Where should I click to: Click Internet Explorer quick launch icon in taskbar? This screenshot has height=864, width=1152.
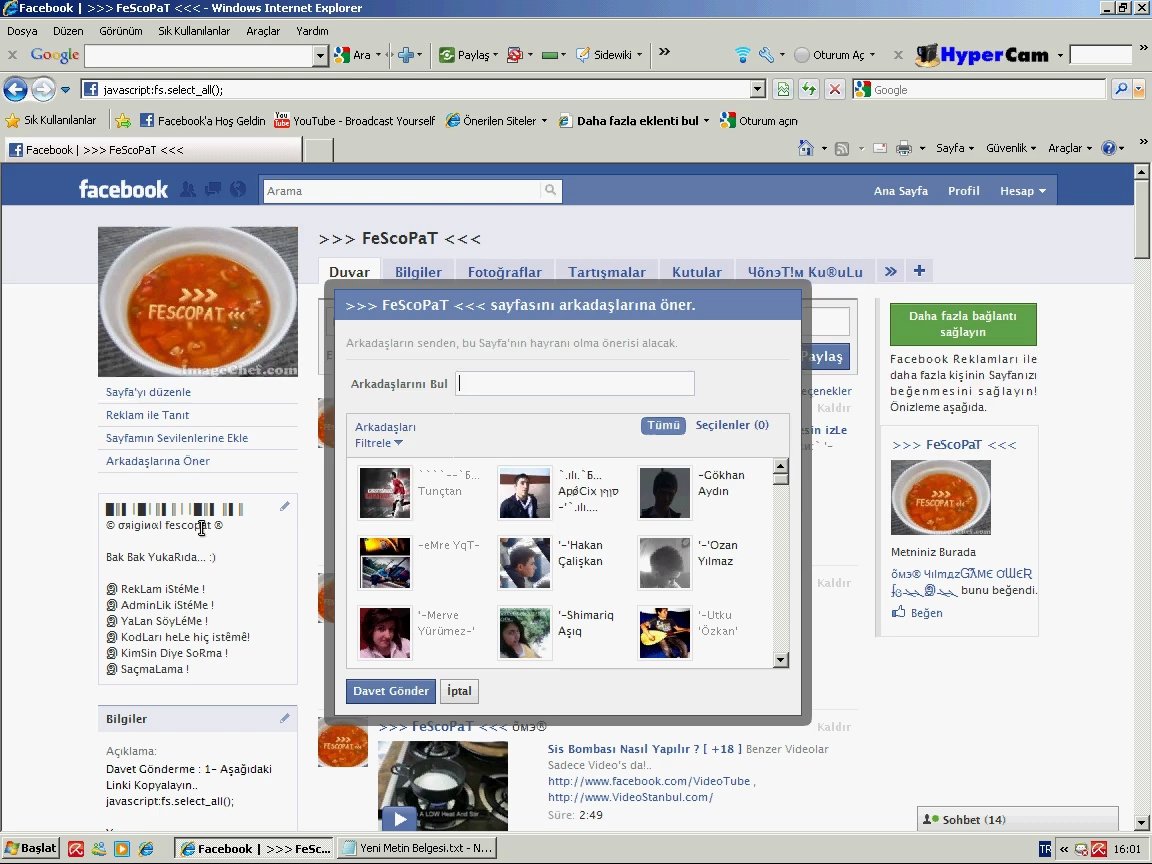[146, 849]
